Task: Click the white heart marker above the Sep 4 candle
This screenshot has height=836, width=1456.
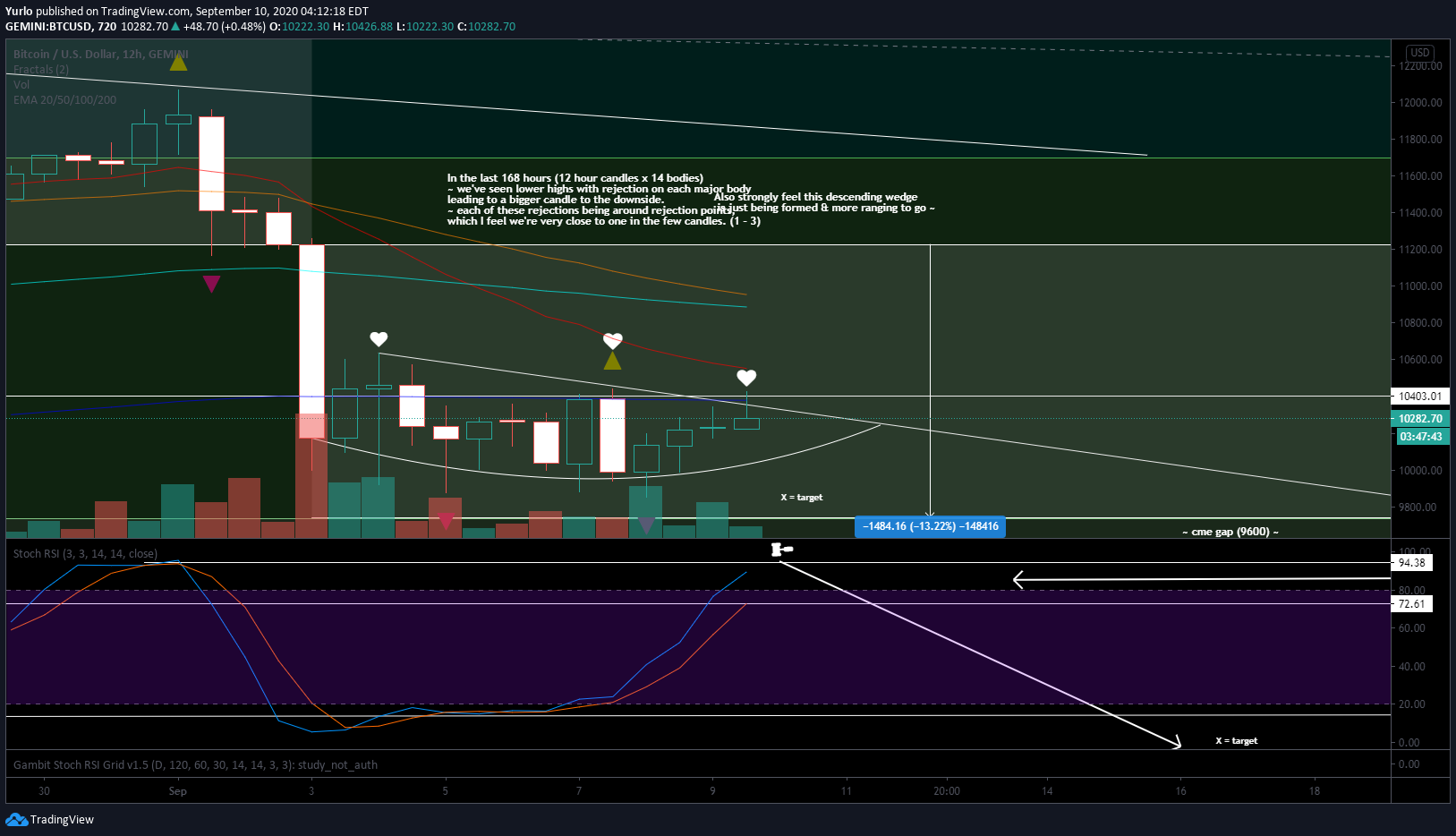Action: tap(379, 339)
